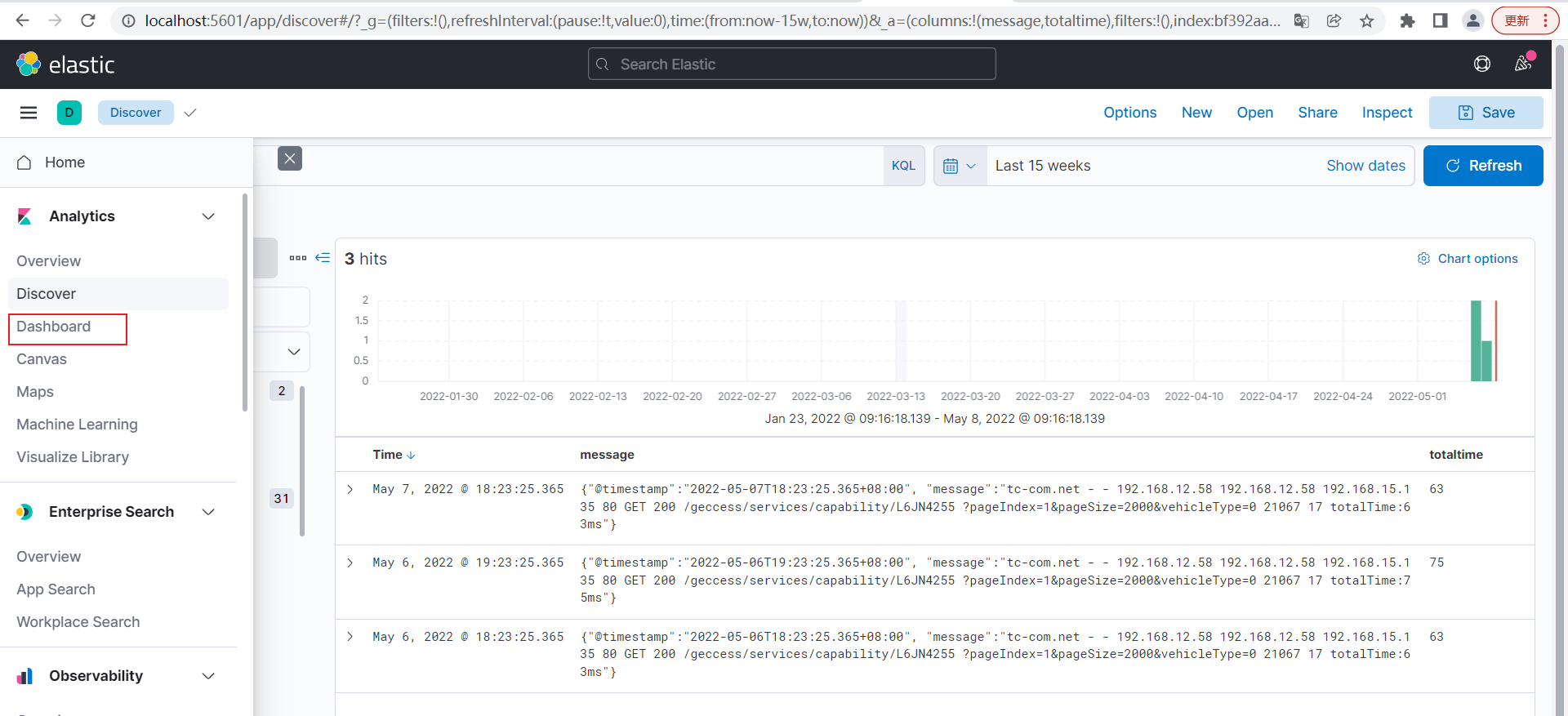
Task: Open the newsfeed notifications icon
Action: coord(1523,64)
